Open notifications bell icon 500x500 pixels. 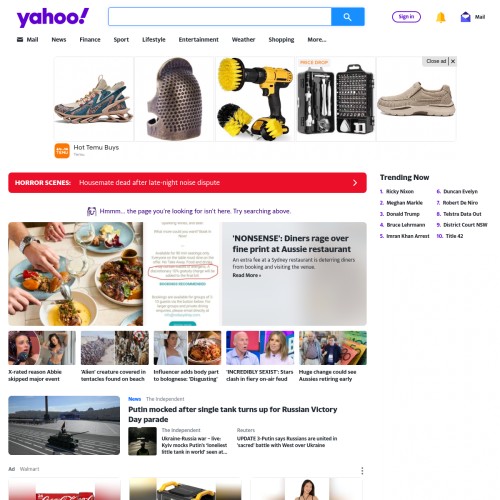[x=441, y=17]
